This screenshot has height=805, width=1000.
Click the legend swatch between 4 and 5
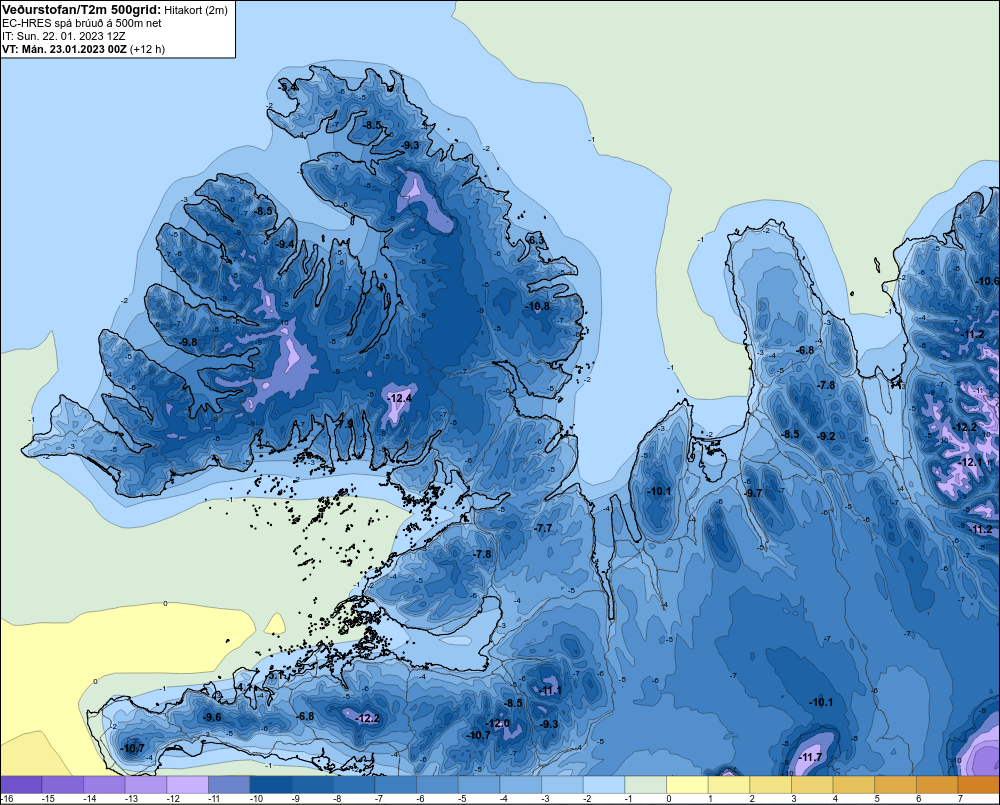pos(855,785)
